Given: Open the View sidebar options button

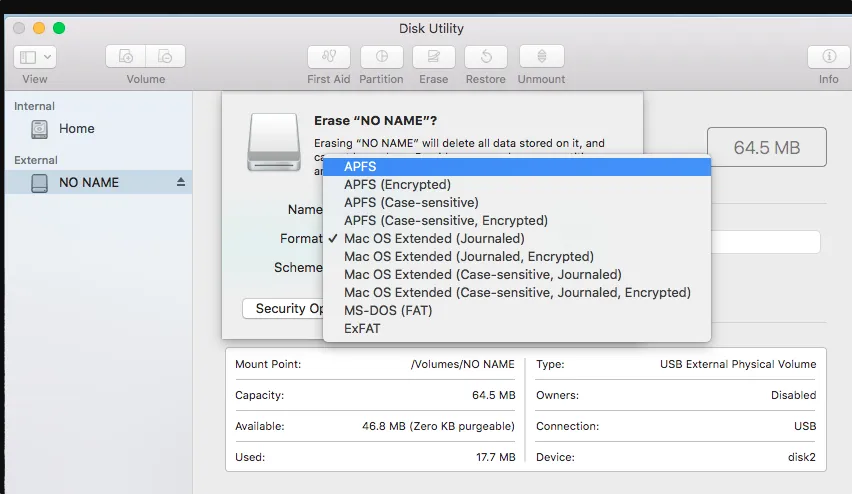Looking at the screenshot, I should click(x=35, y=57).
